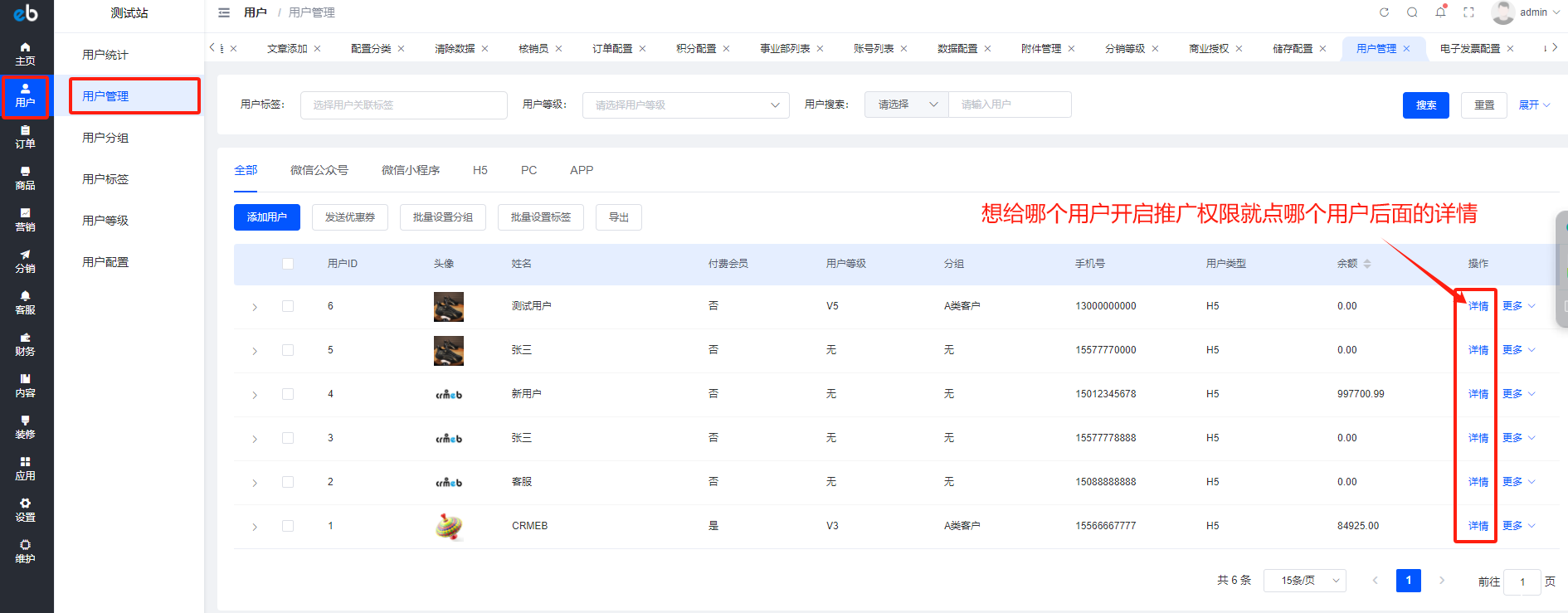1568x613 pixels.
Task: Check the select-all checkbox in table header
Action: (x=288, y=264)
